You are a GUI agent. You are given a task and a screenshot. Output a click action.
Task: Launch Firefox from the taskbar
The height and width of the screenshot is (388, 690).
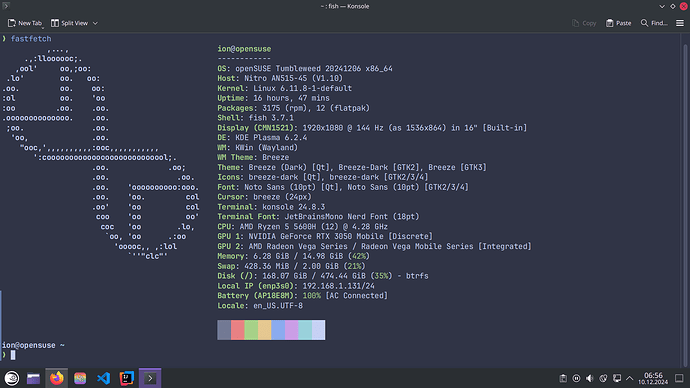[57, 378]
